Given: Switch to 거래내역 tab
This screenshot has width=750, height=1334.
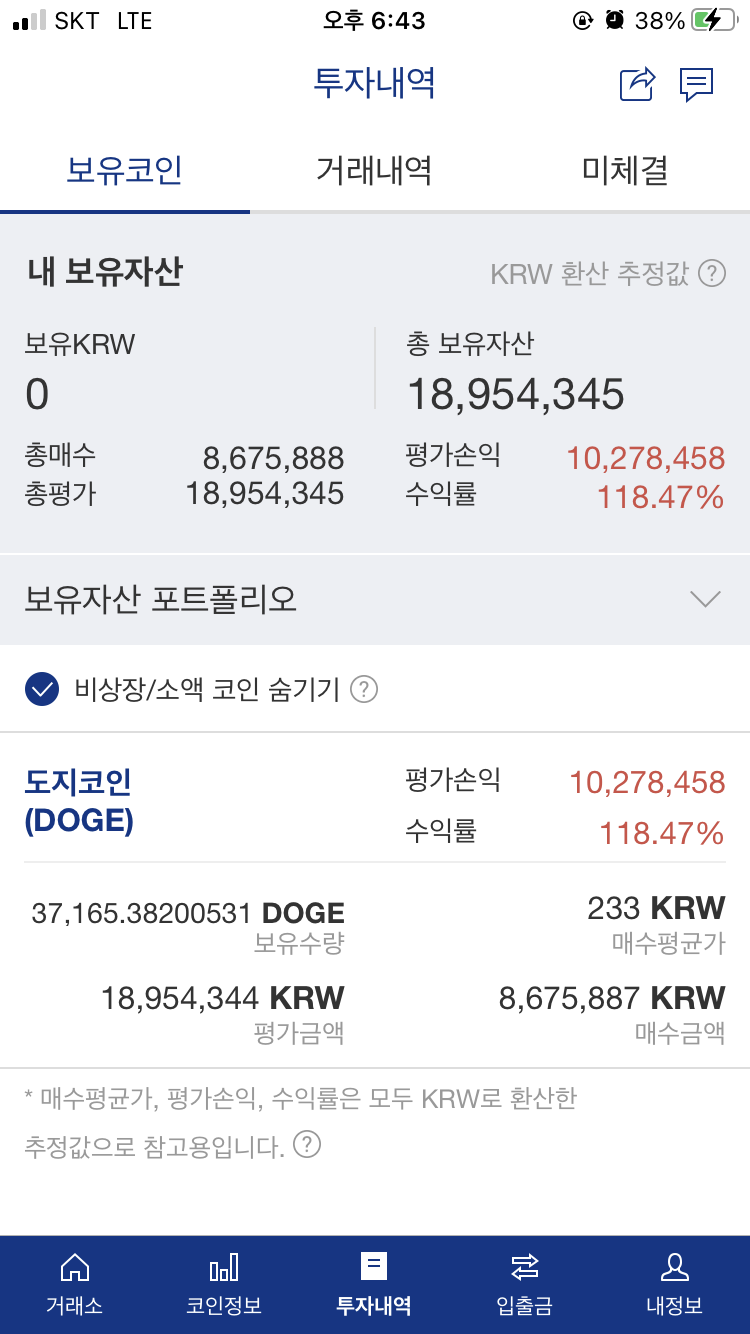Looking at the screenshot, I should [374, 170].
